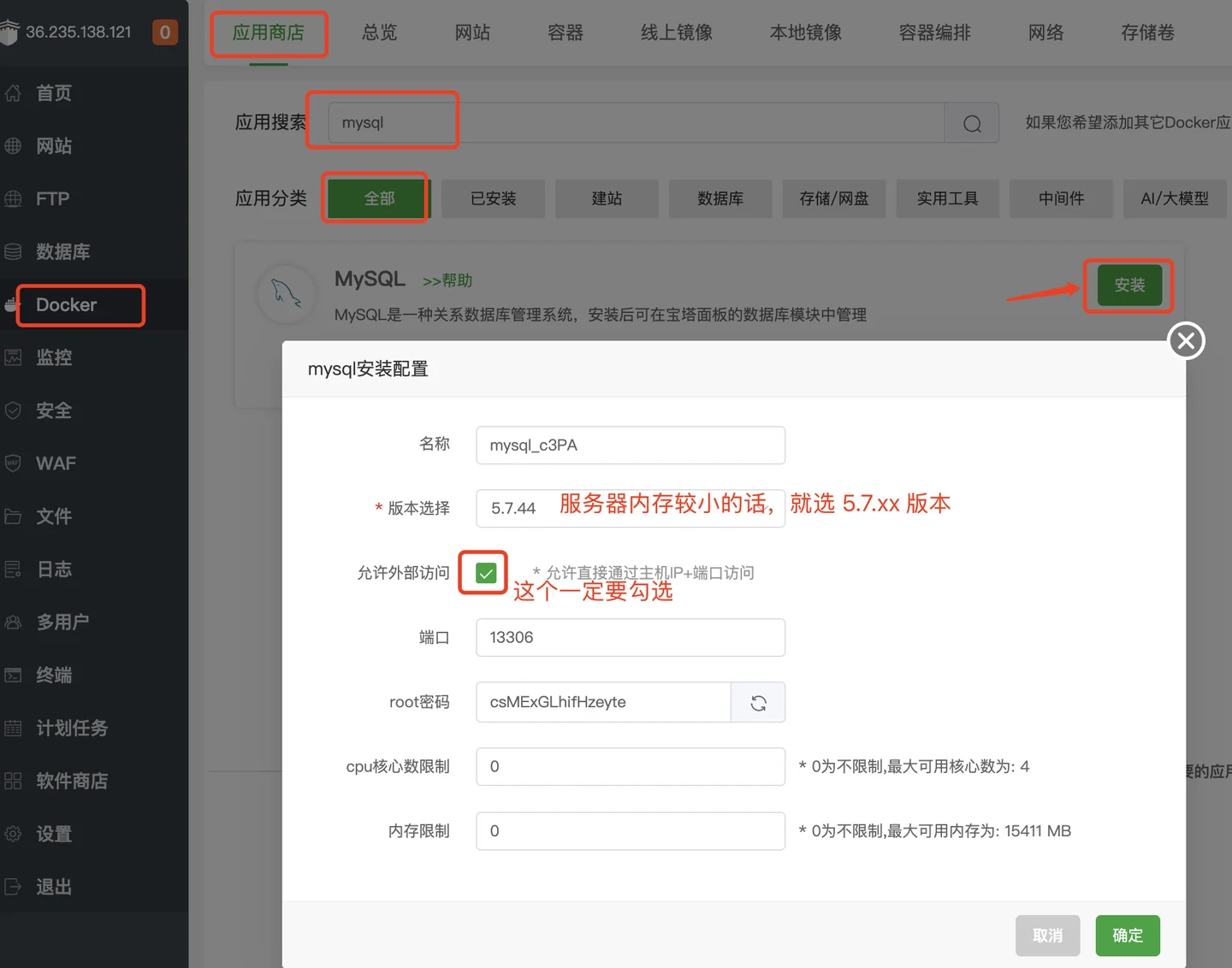Click the 名称 field mysql_c3PA
Viewport: 1232px width, 968px height.
631,446
